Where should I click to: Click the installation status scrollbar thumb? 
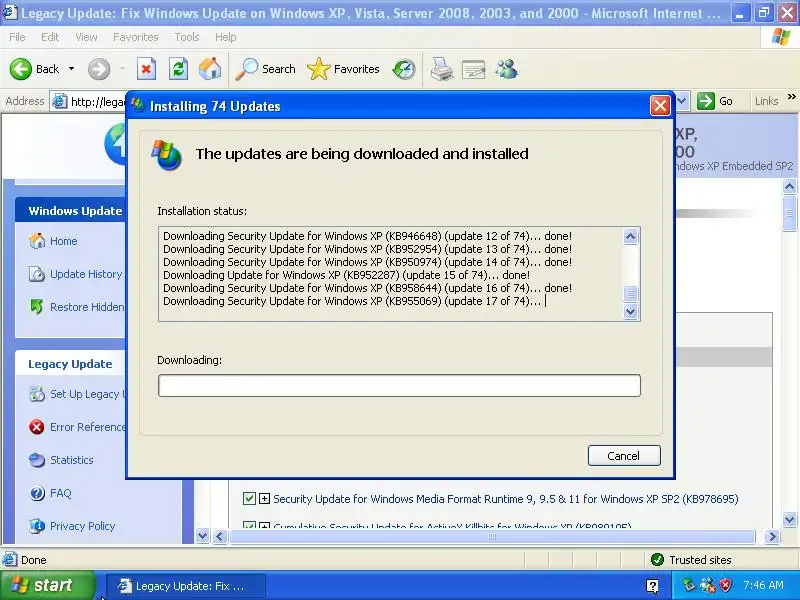tap(631, 294)
